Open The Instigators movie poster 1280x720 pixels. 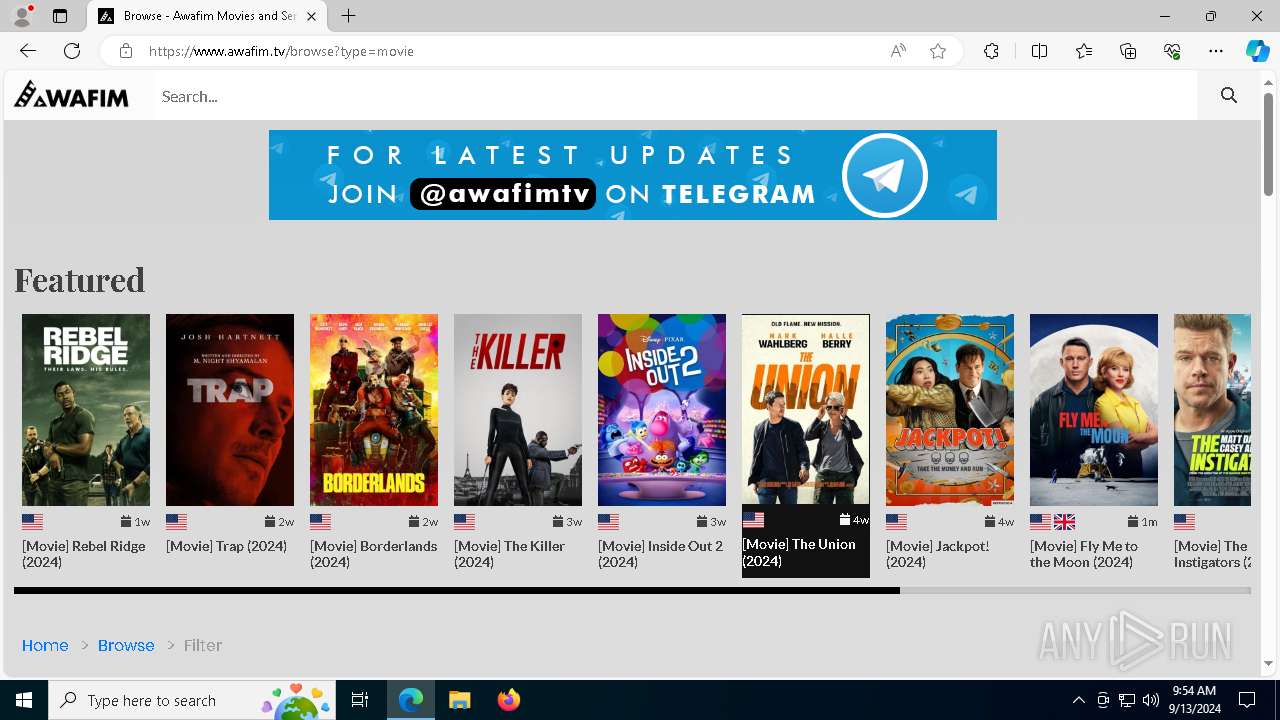pos(1212,410)
